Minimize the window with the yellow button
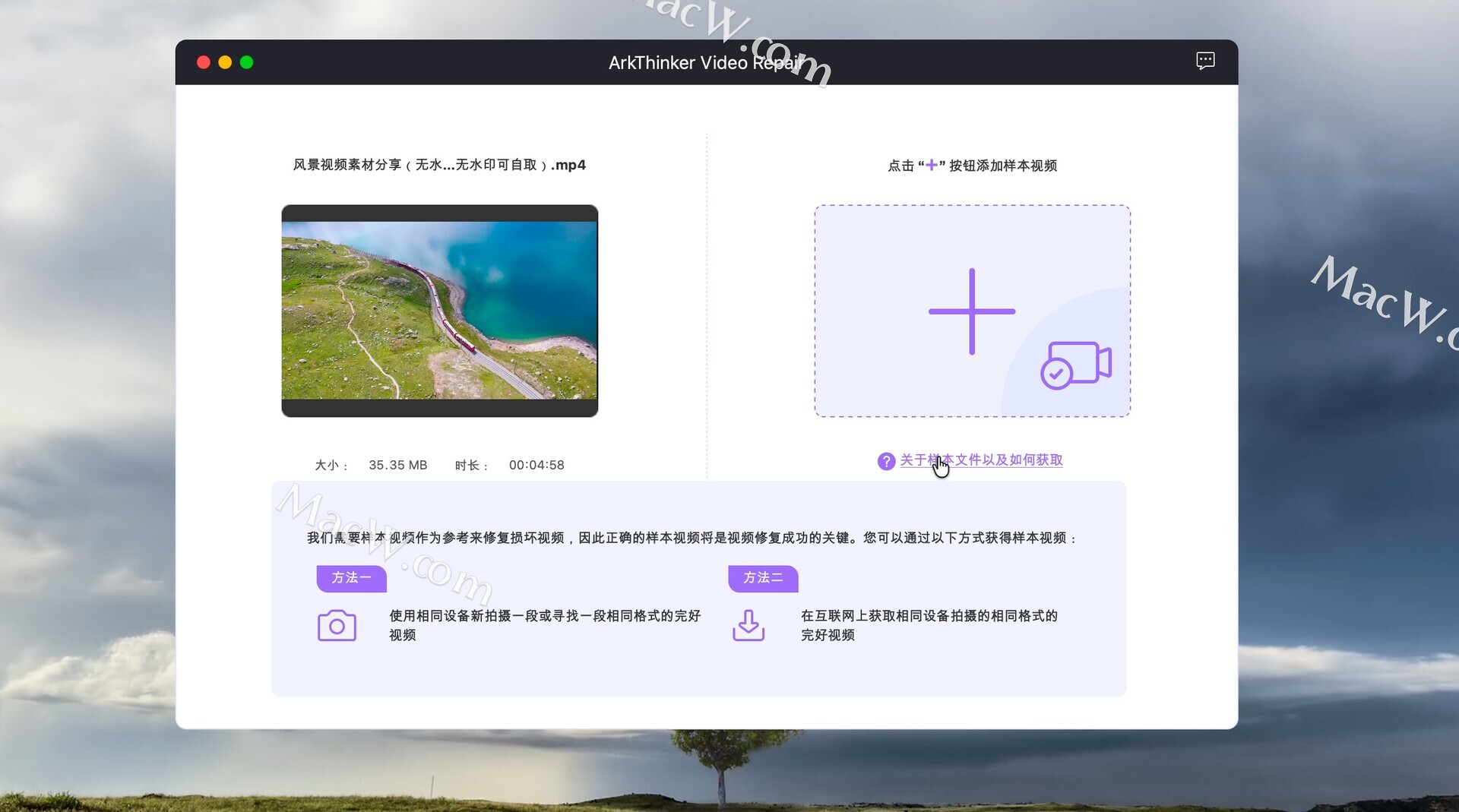 225,62
